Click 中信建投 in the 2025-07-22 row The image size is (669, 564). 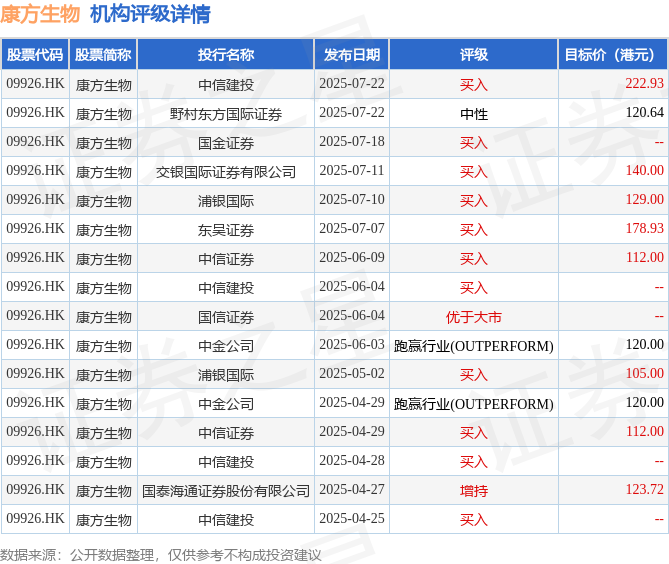pyautogui.click(x=226, y=85)
